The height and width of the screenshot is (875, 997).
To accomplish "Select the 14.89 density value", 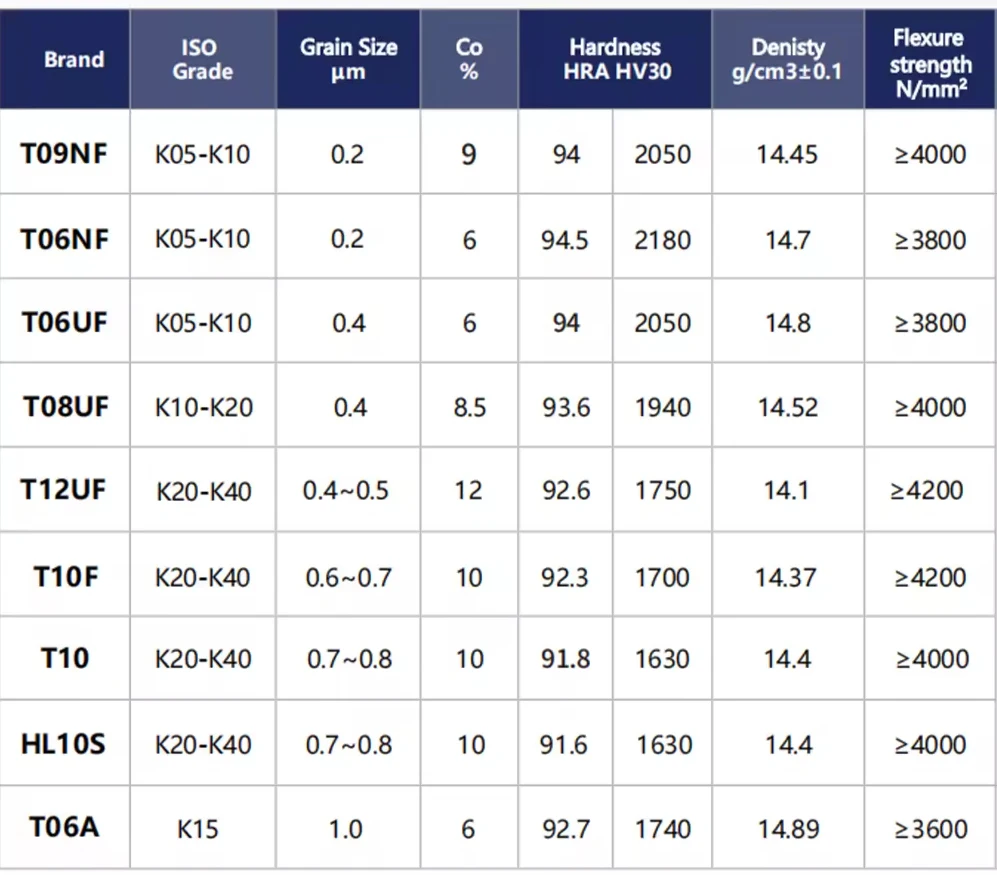I will tap(788, 829).
